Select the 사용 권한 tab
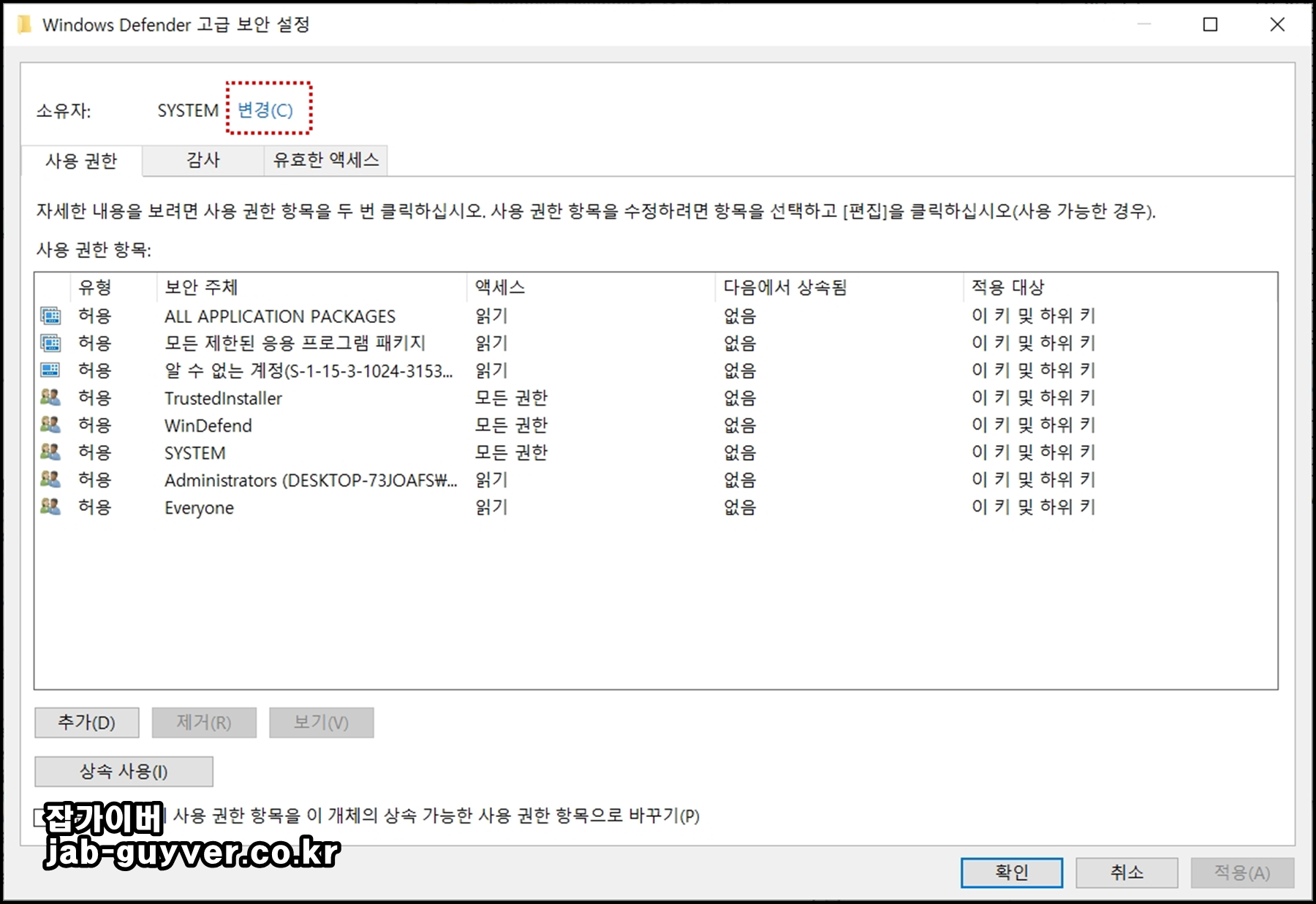 (81, 161)
